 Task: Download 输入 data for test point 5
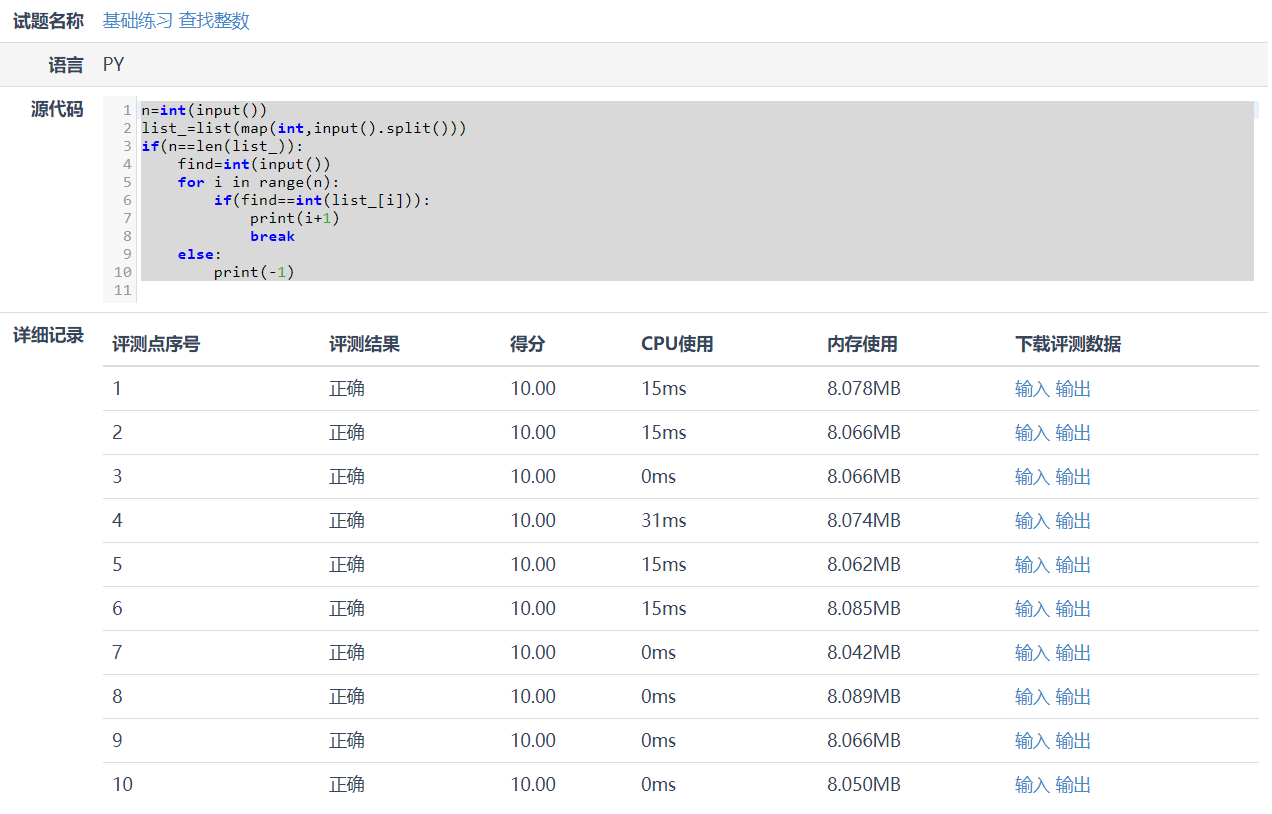(x=1032, y=565)
